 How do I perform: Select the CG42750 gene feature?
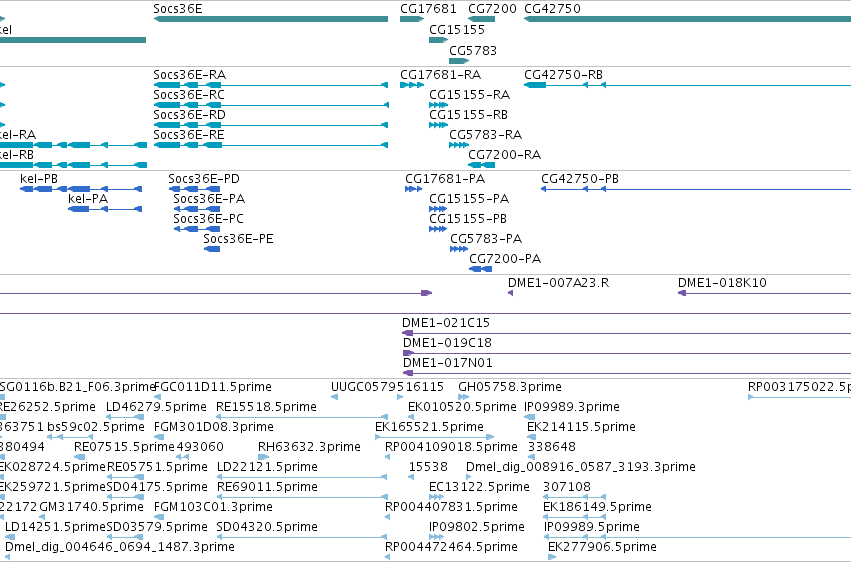tap(687, 19)
